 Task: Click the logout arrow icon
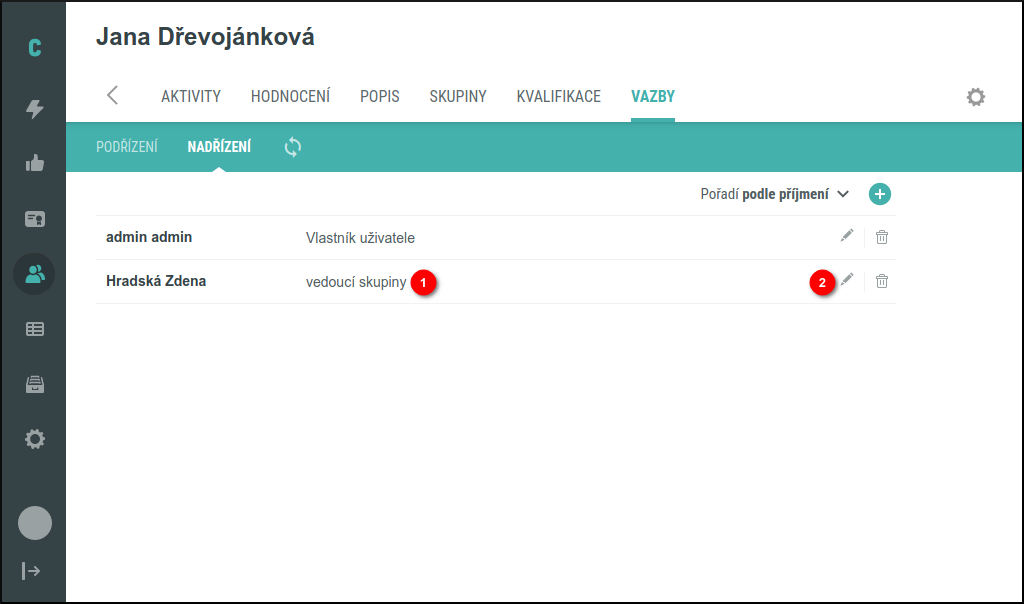click(x=32, y=570)
